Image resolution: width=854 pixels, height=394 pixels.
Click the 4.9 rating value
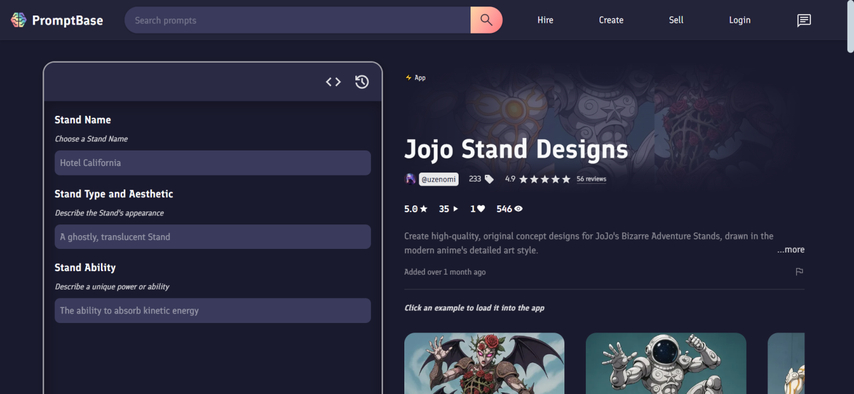tap(510, 179)
